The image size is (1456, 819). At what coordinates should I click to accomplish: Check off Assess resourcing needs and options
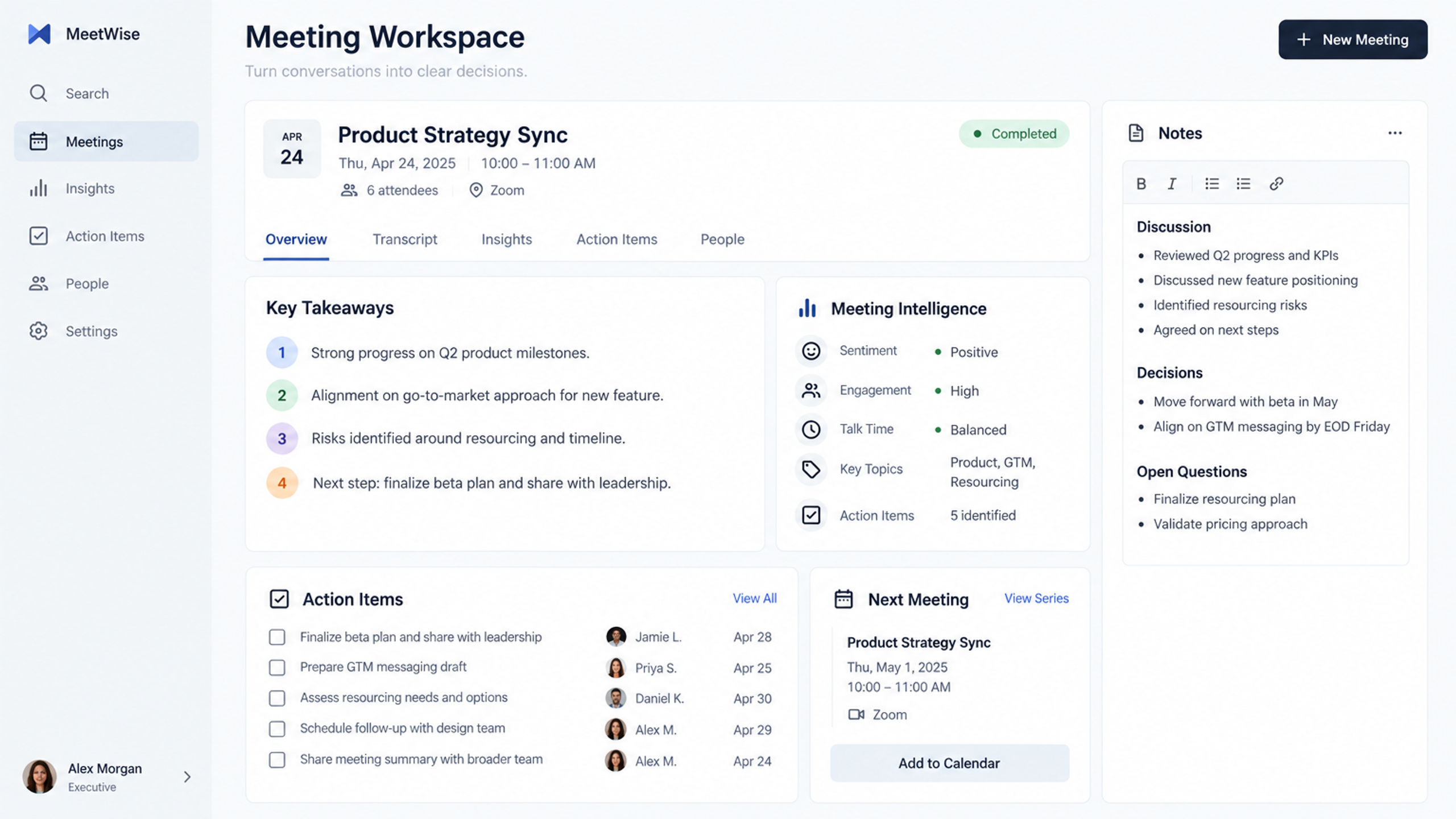(x=277, y=698)
